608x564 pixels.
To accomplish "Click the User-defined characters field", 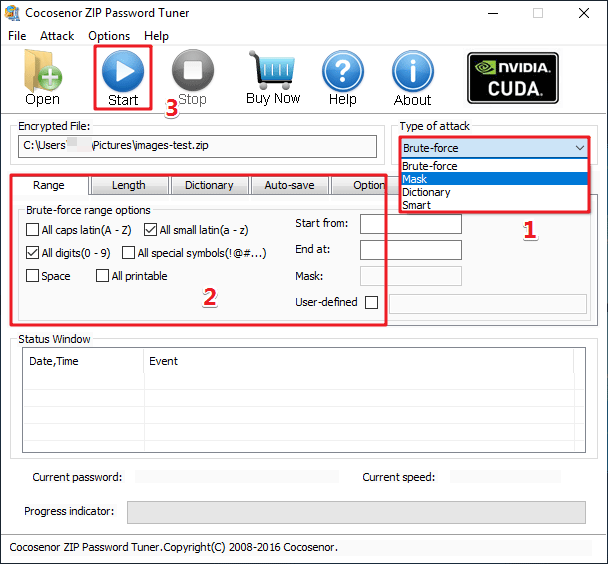I will click(x=488, y=304).
